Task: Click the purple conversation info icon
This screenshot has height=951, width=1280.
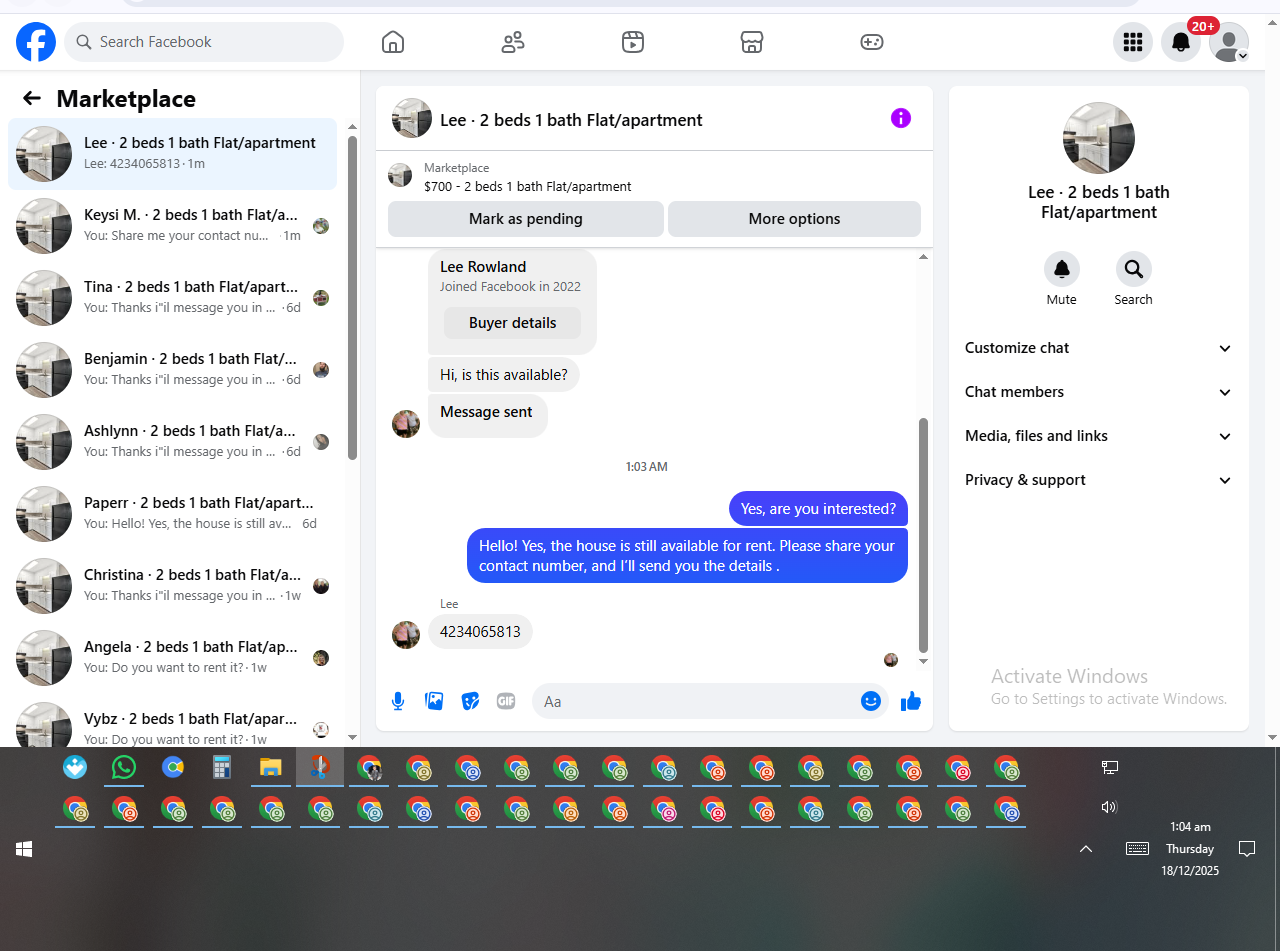Action: tap(901, 118)
